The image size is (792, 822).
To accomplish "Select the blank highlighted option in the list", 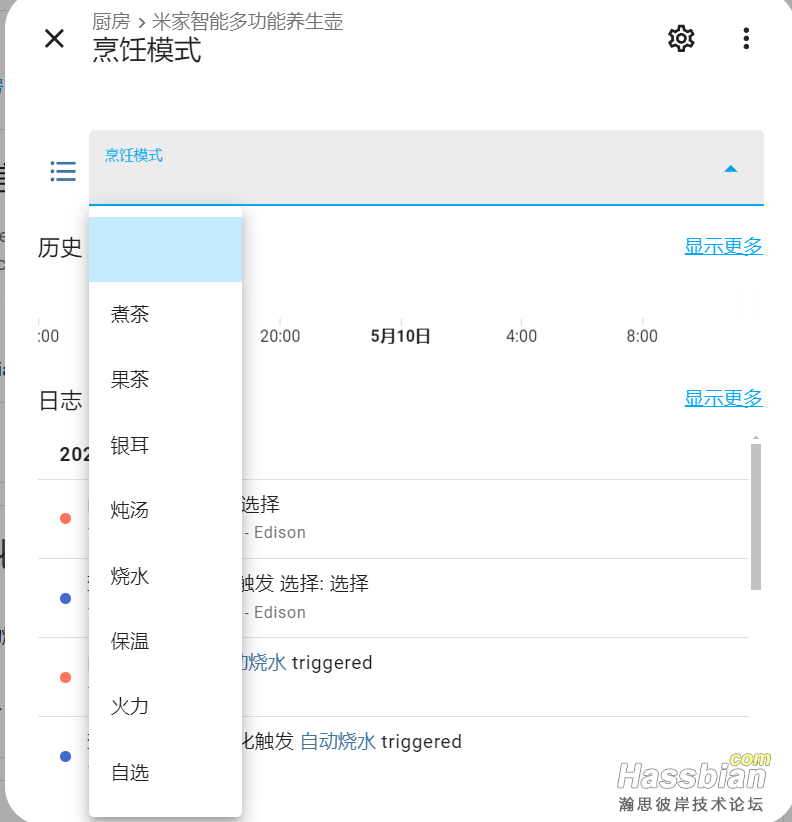I will tap(165, 250).
